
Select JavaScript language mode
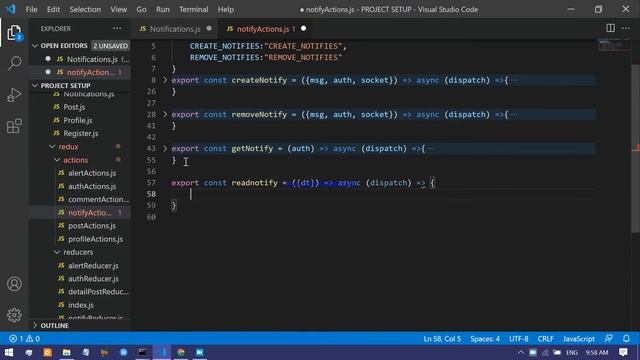coord(579,338)
